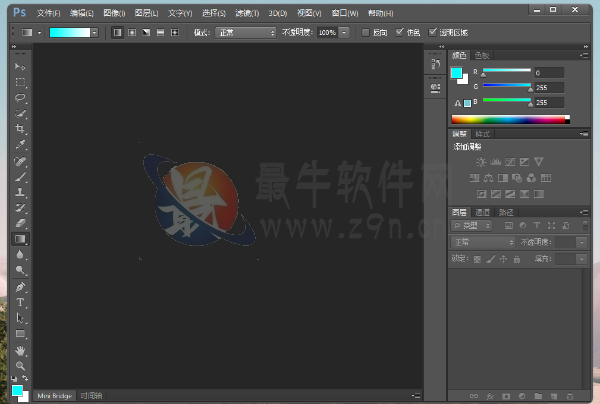This screenshot has width=600, height=404.
Task: Select the Rectangular Marquee tool
Action: [x=20, y=82]
